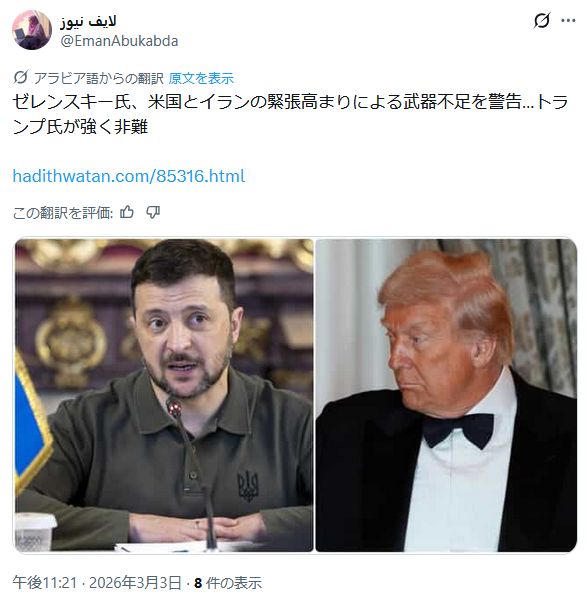Open the hadithwatan.com/85316.html link

[129, 176]
